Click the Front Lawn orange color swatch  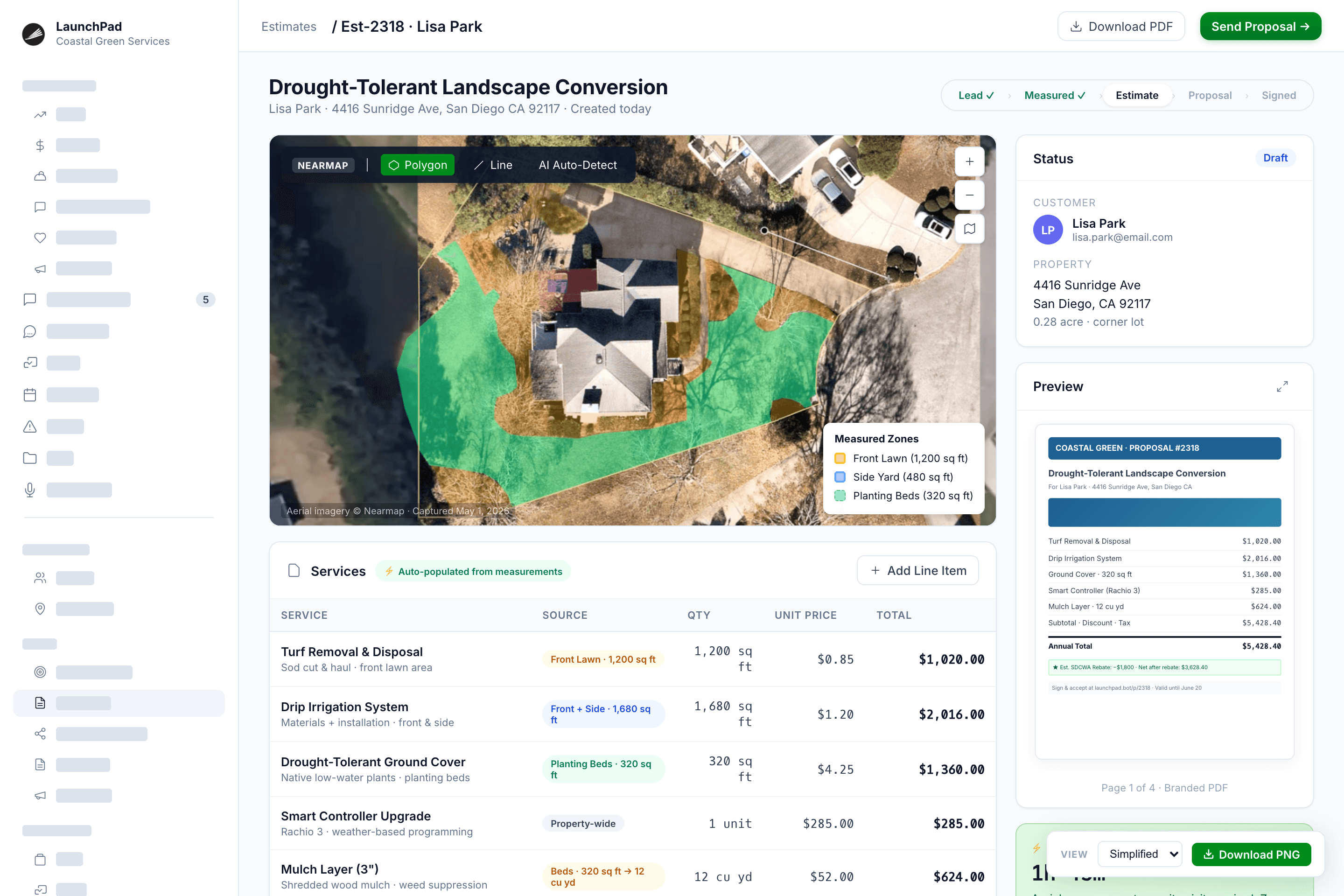(x=840, y=458)
